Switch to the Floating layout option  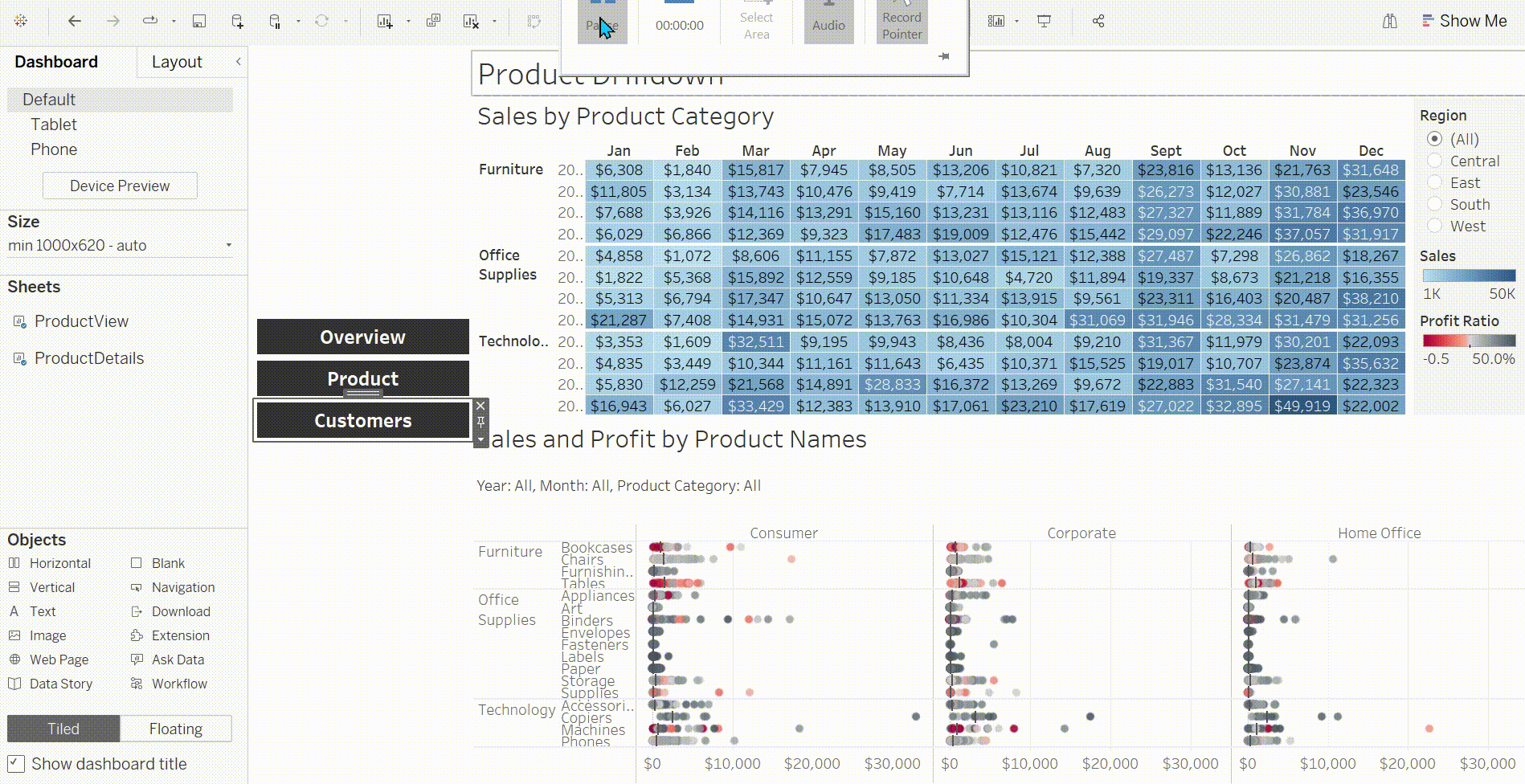[x=175, y=729]
